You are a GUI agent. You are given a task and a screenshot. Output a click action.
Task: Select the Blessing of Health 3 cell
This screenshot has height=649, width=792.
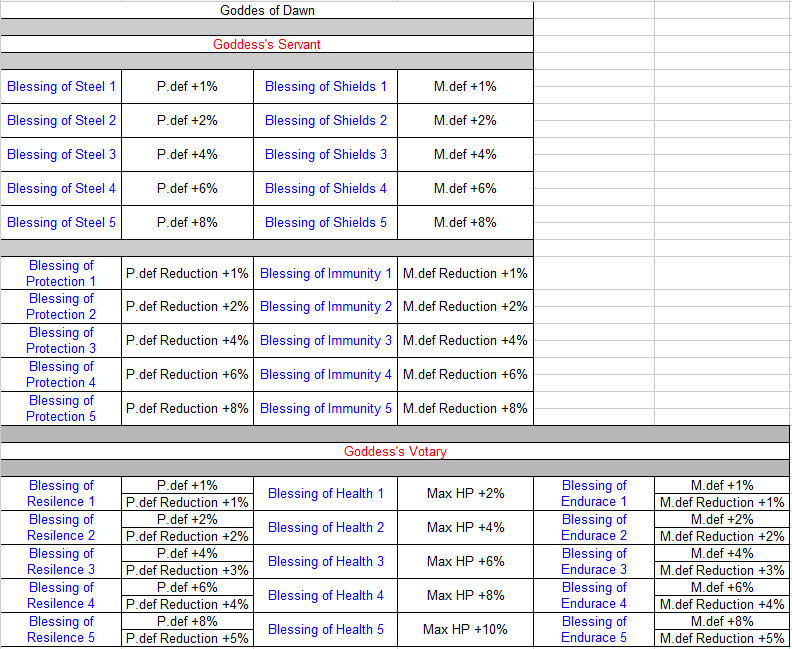click(x=325, y=562)
